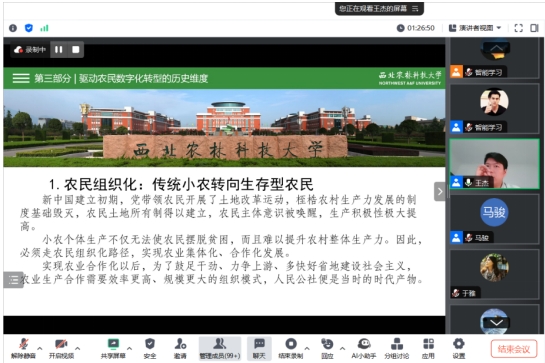This screenshot has width=545, height=363.
Task: Open the blue security shield icon
Action: (29, 28)
